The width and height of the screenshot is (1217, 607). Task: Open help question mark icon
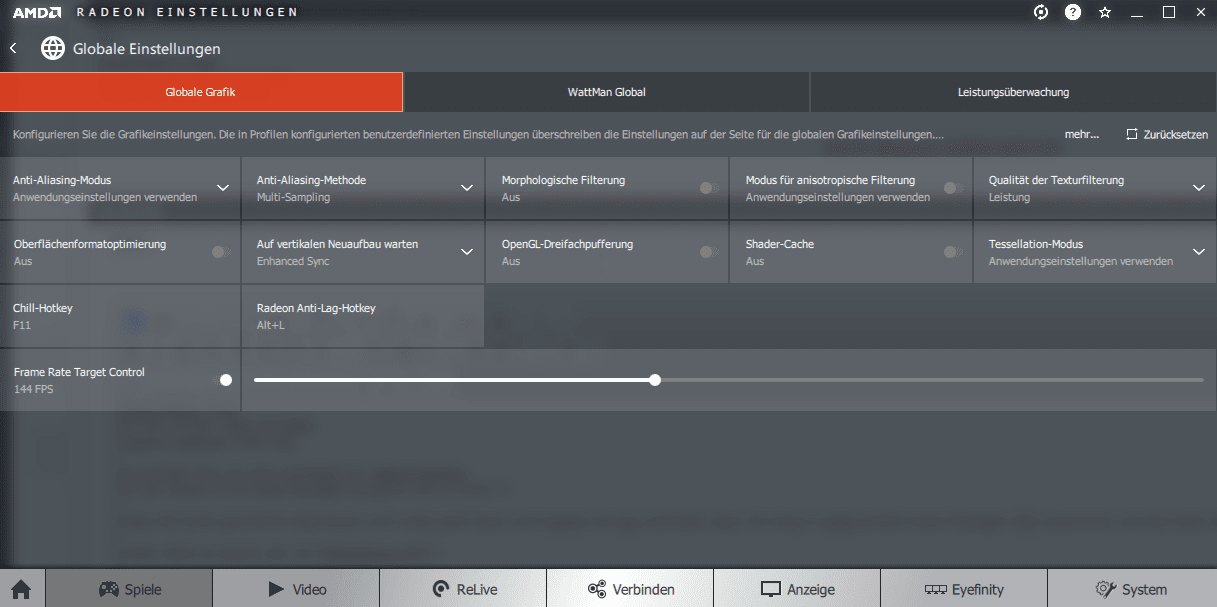coord(1073,12)
